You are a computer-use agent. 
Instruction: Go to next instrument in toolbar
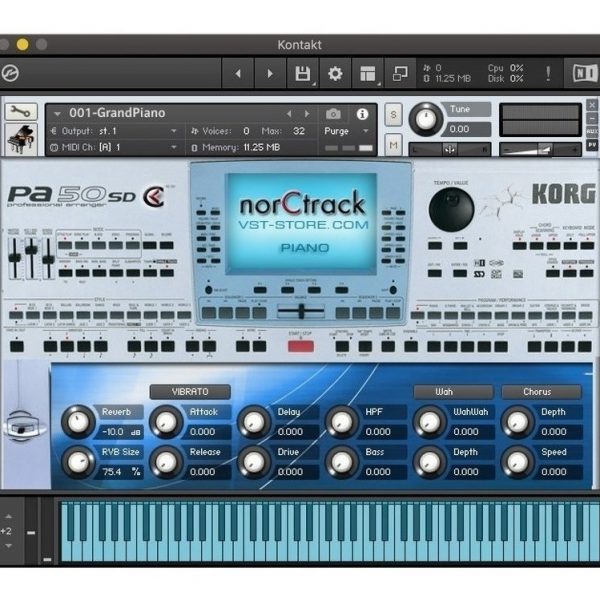tap(270, 73)
